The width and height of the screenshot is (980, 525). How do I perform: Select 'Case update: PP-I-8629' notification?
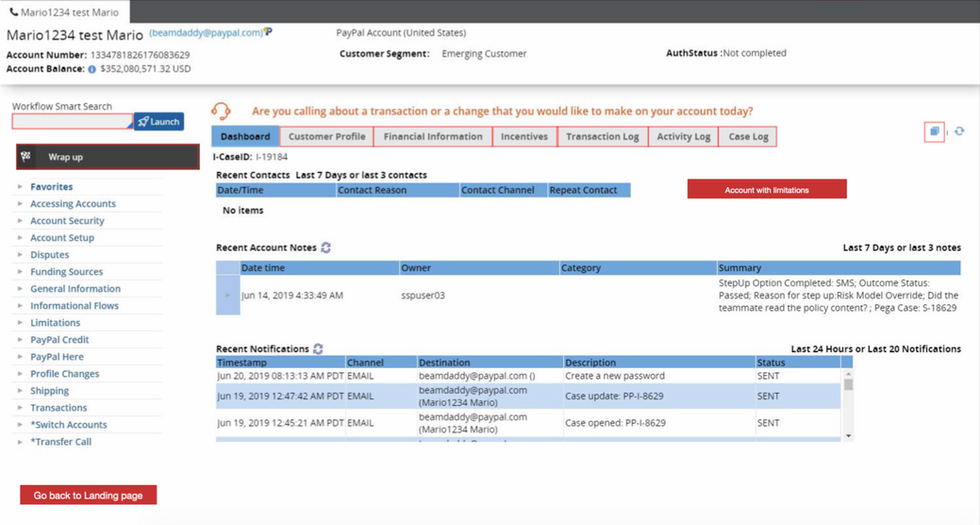tap(528, 396)
